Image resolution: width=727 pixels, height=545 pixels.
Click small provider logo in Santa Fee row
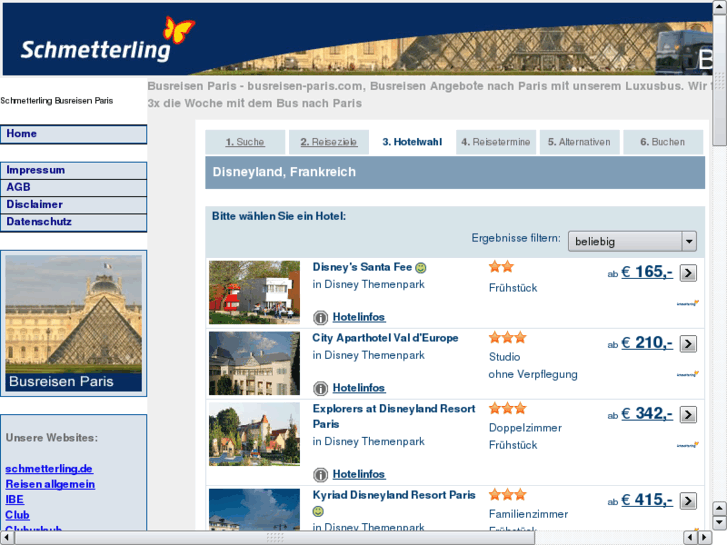tap(688, 304)
